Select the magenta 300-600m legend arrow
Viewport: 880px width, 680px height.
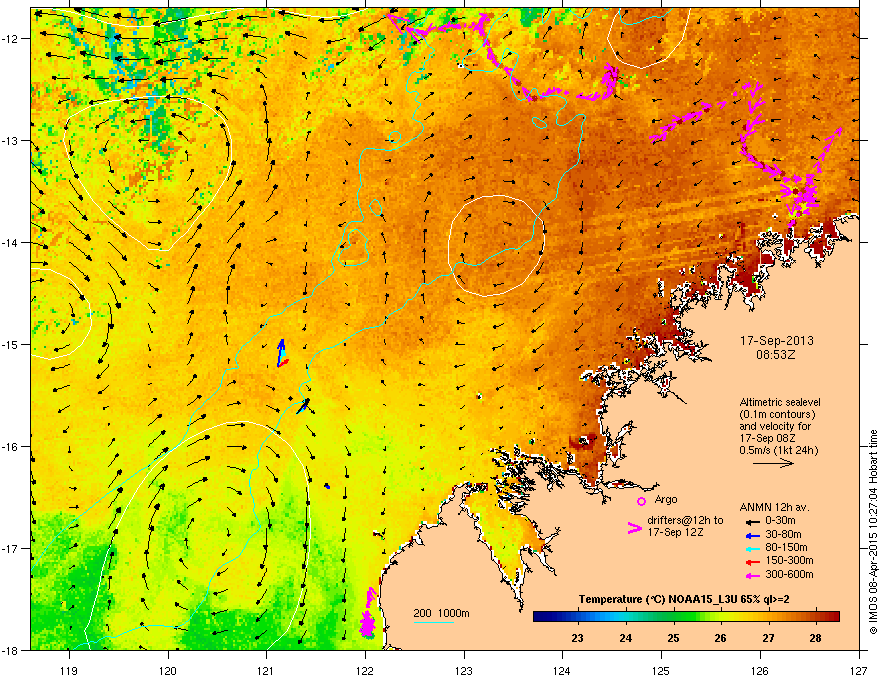[753, 575]
